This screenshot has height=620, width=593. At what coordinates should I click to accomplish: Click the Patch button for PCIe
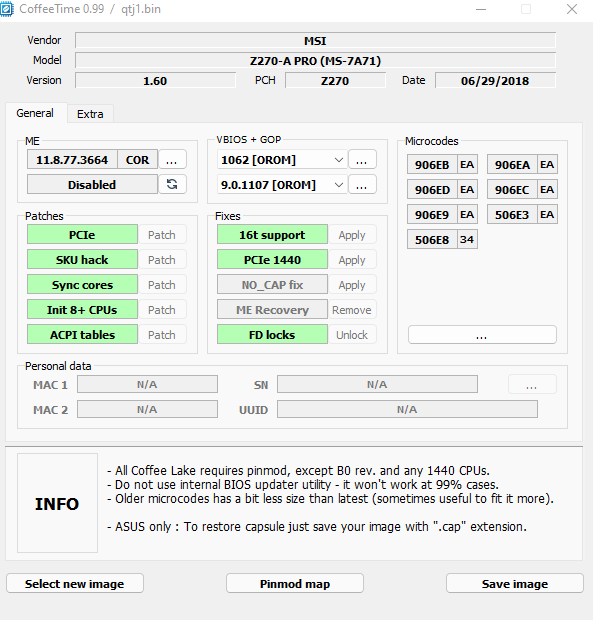(x=162, y=234)
